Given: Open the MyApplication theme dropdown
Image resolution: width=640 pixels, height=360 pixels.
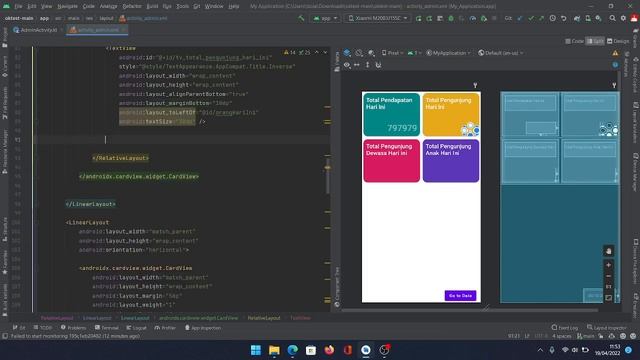Looking at the screenshot, I should 448,53.
